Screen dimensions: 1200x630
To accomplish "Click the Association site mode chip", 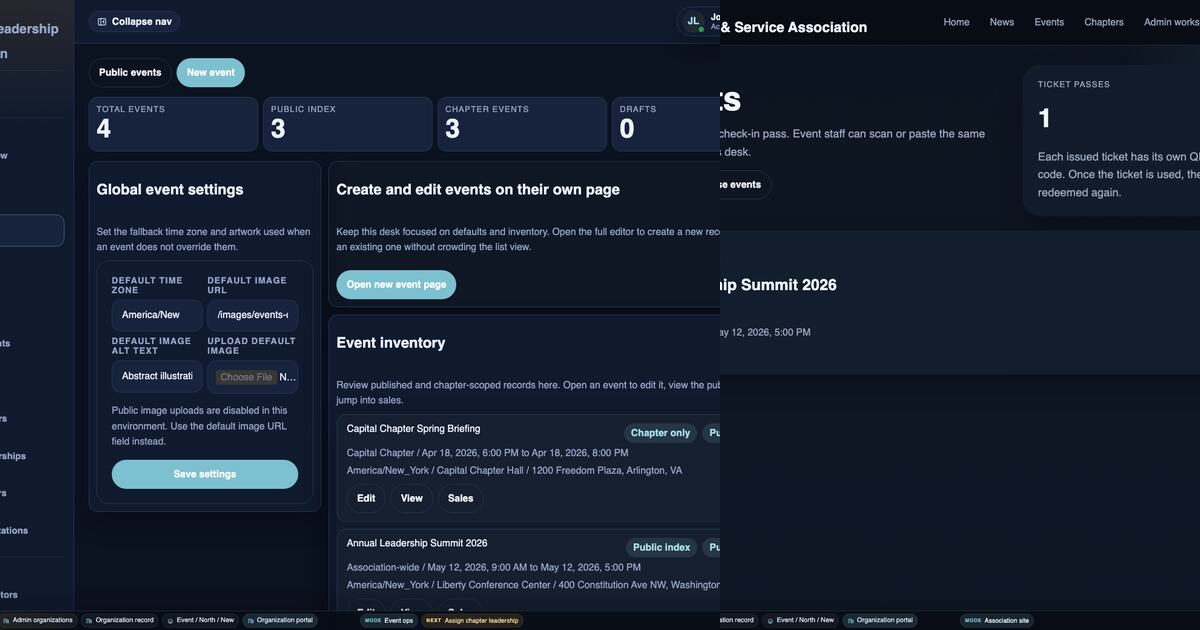I will (996, 620).
